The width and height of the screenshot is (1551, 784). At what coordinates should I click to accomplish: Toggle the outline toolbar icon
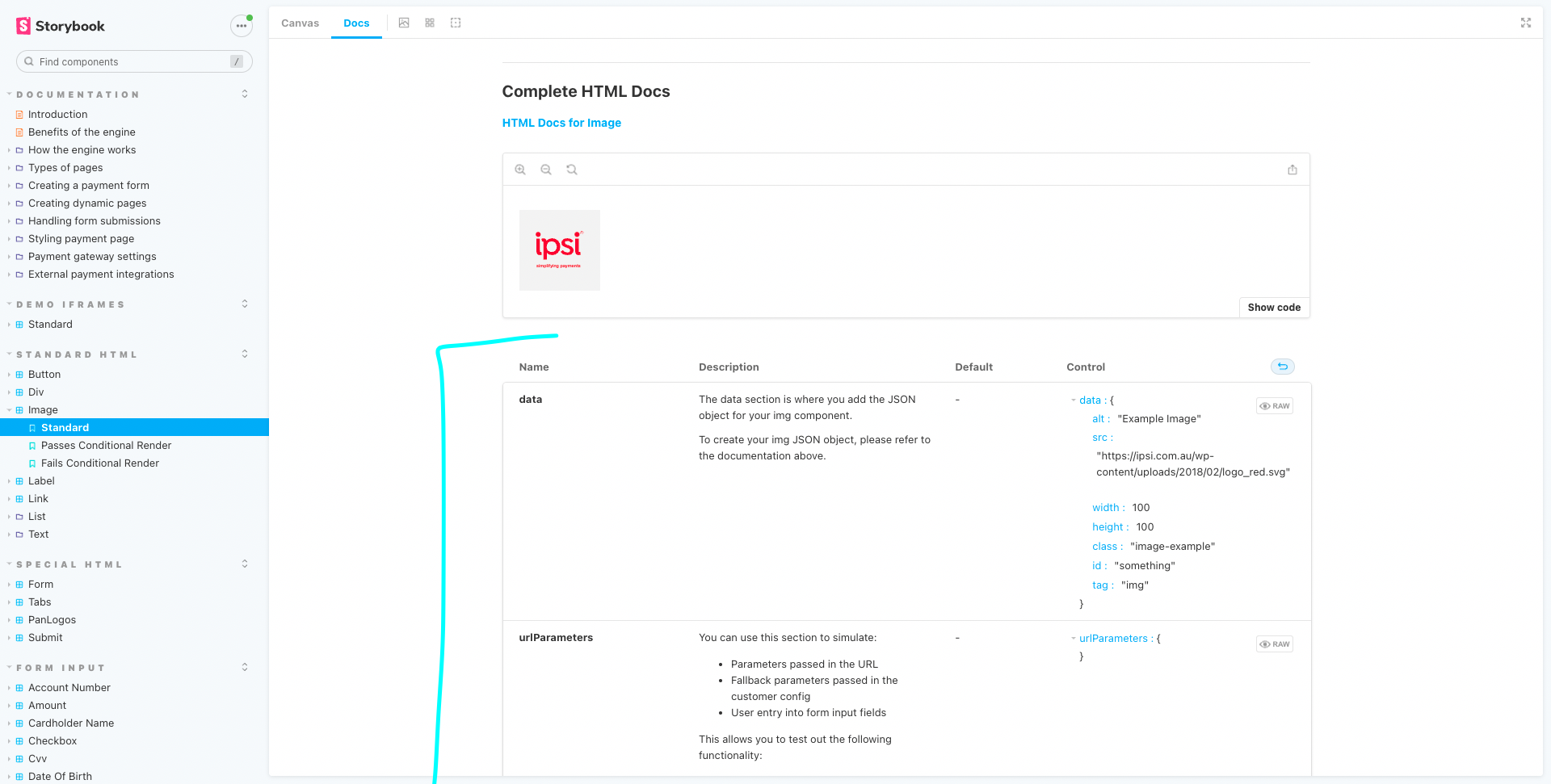pos(456,23)
